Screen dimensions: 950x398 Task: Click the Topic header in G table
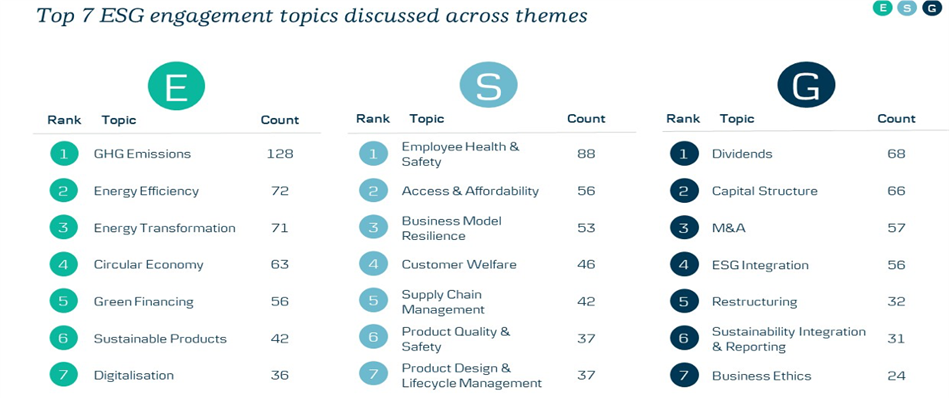(x=737, y=119)
